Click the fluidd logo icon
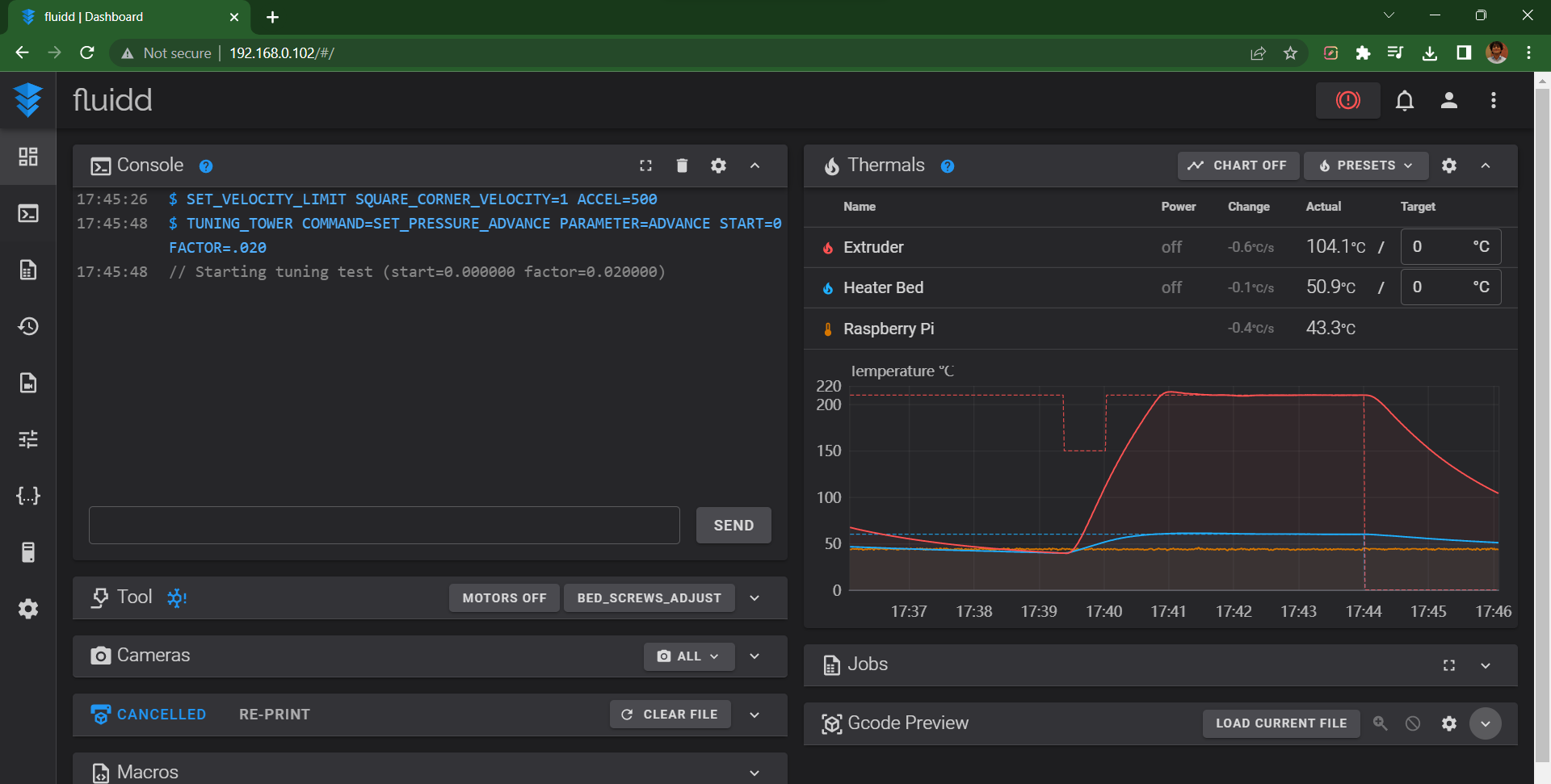This screenshot has width=1551, height=784. [x=28, y=100]
